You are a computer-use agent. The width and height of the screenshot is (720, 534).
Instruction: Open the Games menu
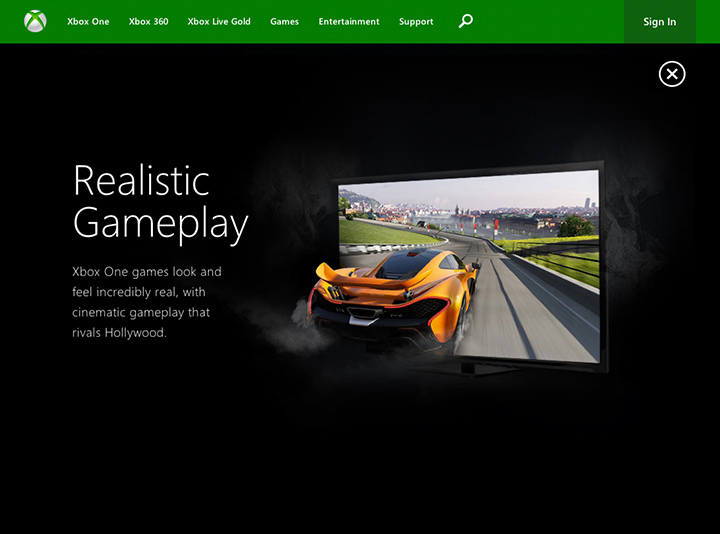pyautogui.click(x=284, y=22)
